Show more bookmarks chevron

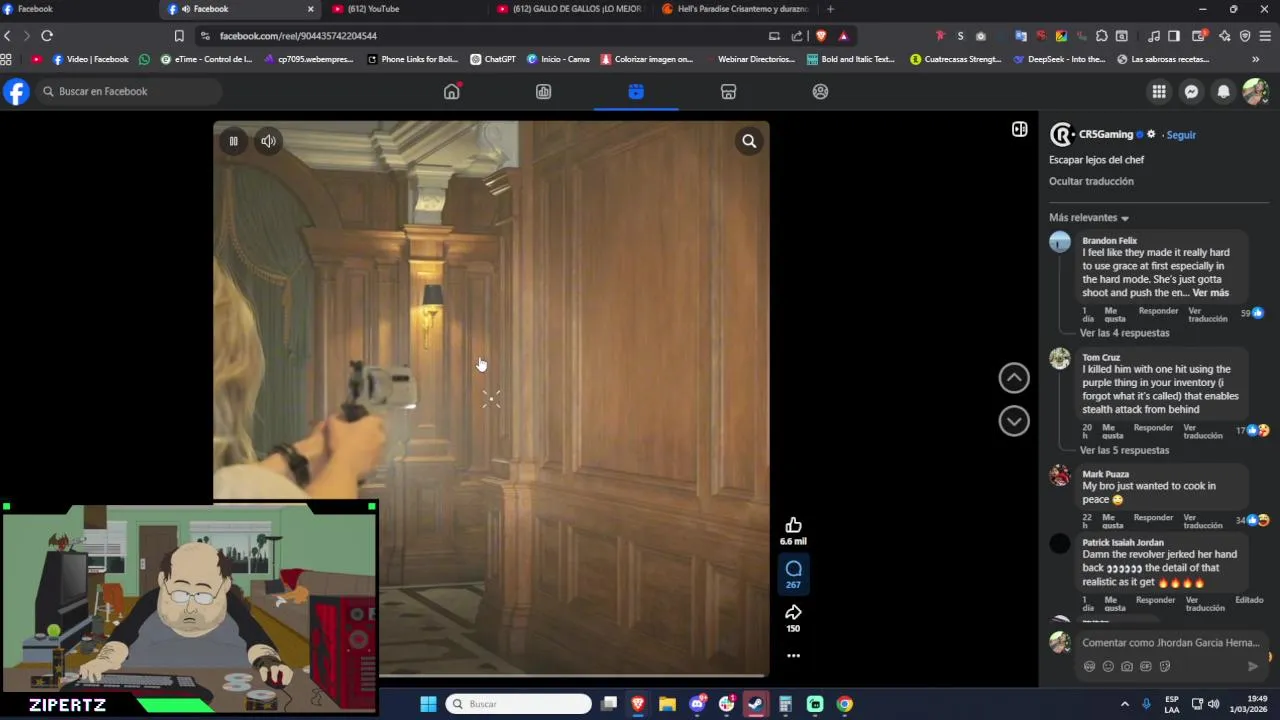click(1255, 59)
